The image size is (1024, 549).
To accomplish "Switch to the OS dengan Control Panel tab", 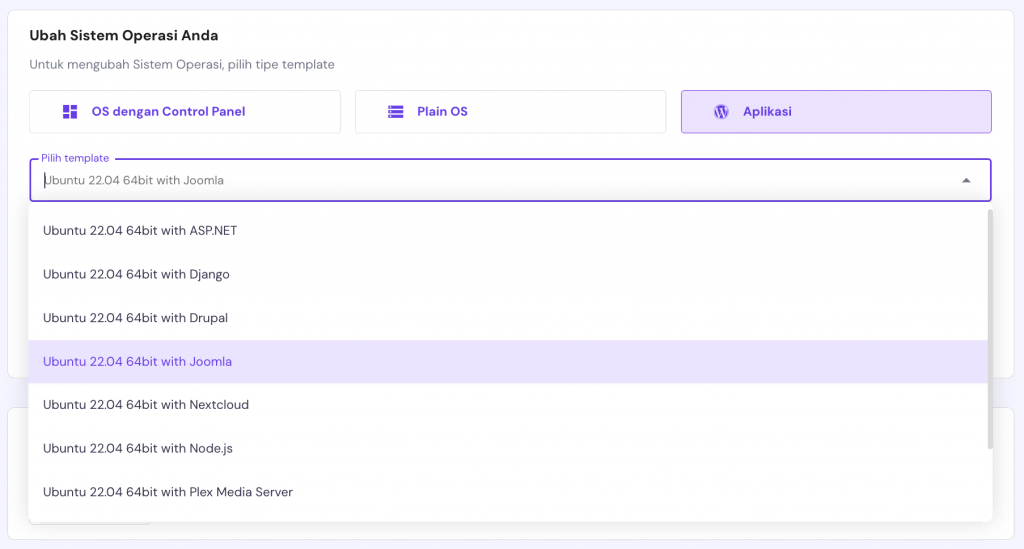I will pyautogui.click(x=185, y=112).
